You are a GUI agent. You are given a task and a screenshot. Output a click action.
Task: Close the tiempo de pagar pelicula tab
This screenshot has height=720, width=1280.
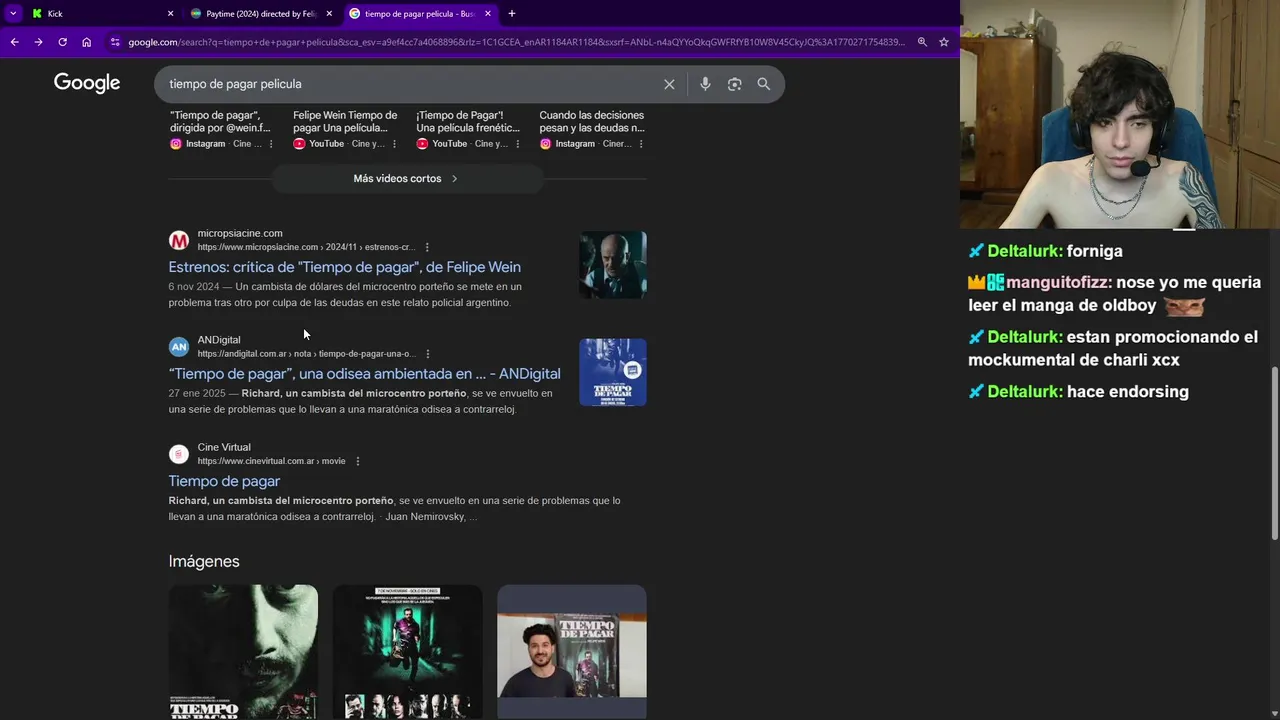click(488, 14)
